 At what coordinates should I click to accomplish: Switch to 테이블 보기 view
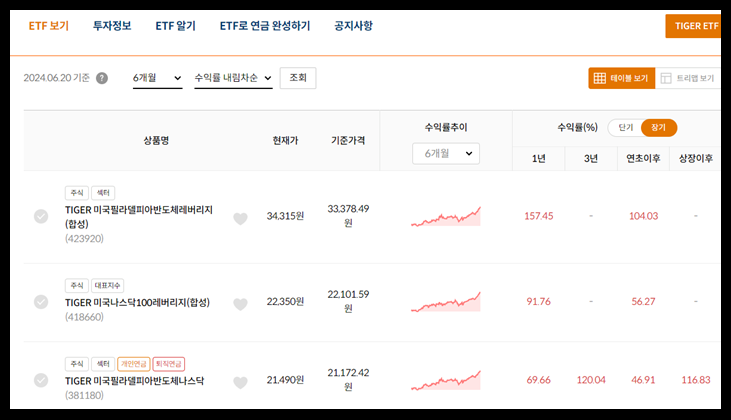pyautogui.click(x=621, y=78)
